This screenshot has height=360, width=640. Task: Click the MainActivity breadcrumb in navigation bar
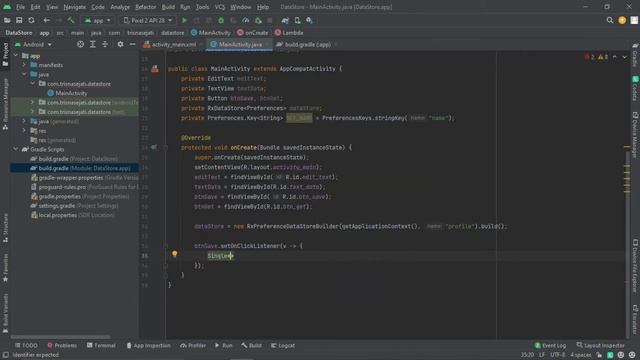tap(211, 33)
